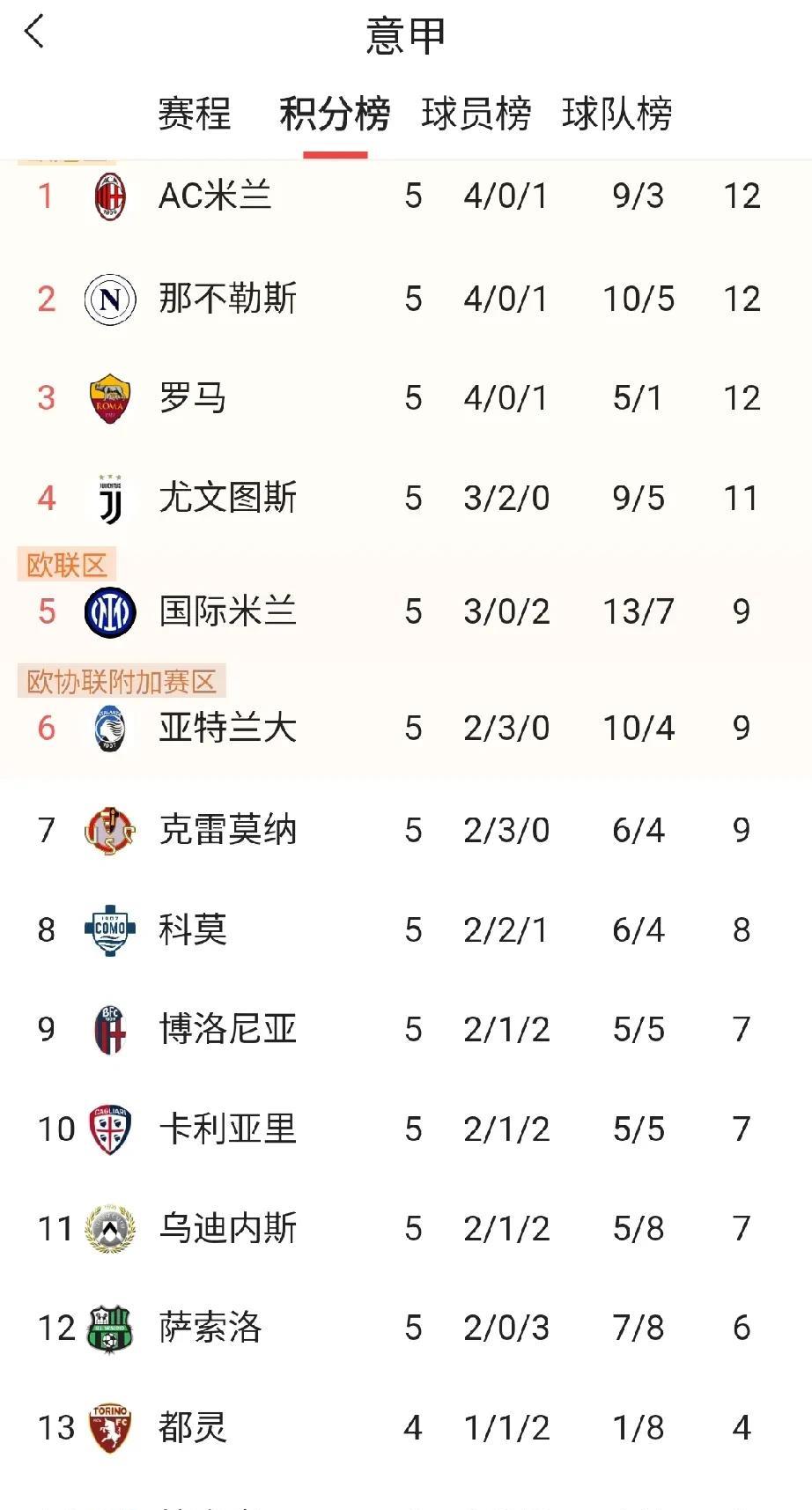Image resolution: width=812 pixels, height=1510 pixels.
Task: Tap the 欧协联附加赛区 zone label
Action: point(122,681)
